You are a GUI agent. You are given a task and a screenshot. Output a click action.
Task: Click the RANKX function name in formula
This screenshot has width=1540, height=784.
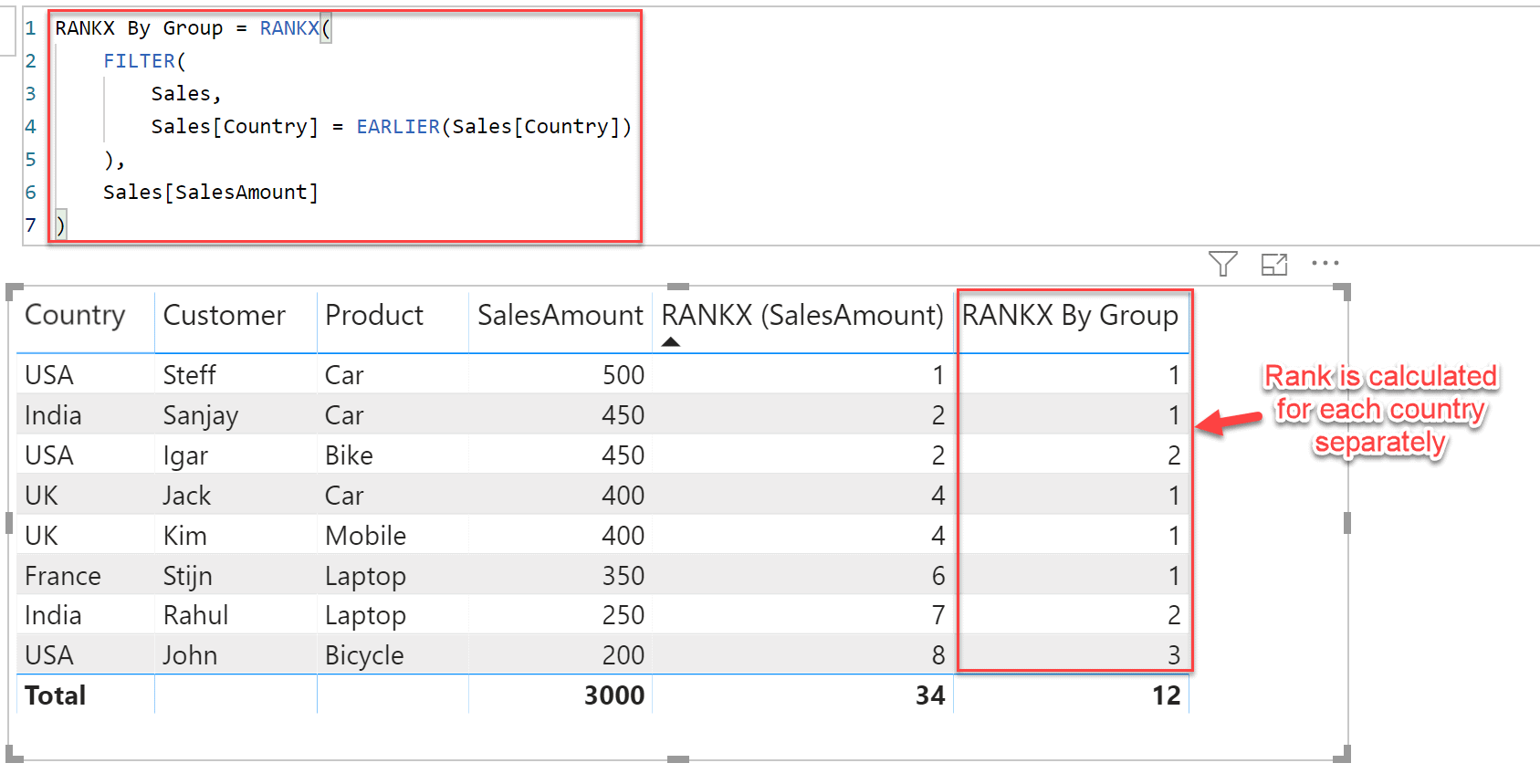pos(288,28)
